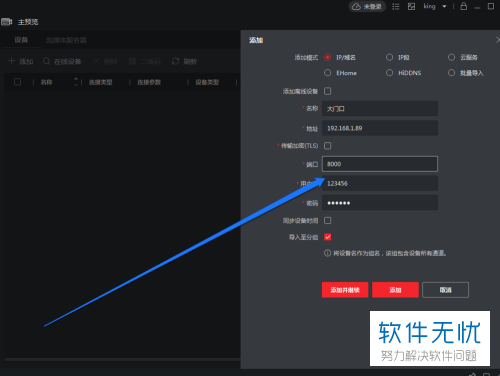Select the IP段 adding mode

pyautogui.click(x=389, y=57)
